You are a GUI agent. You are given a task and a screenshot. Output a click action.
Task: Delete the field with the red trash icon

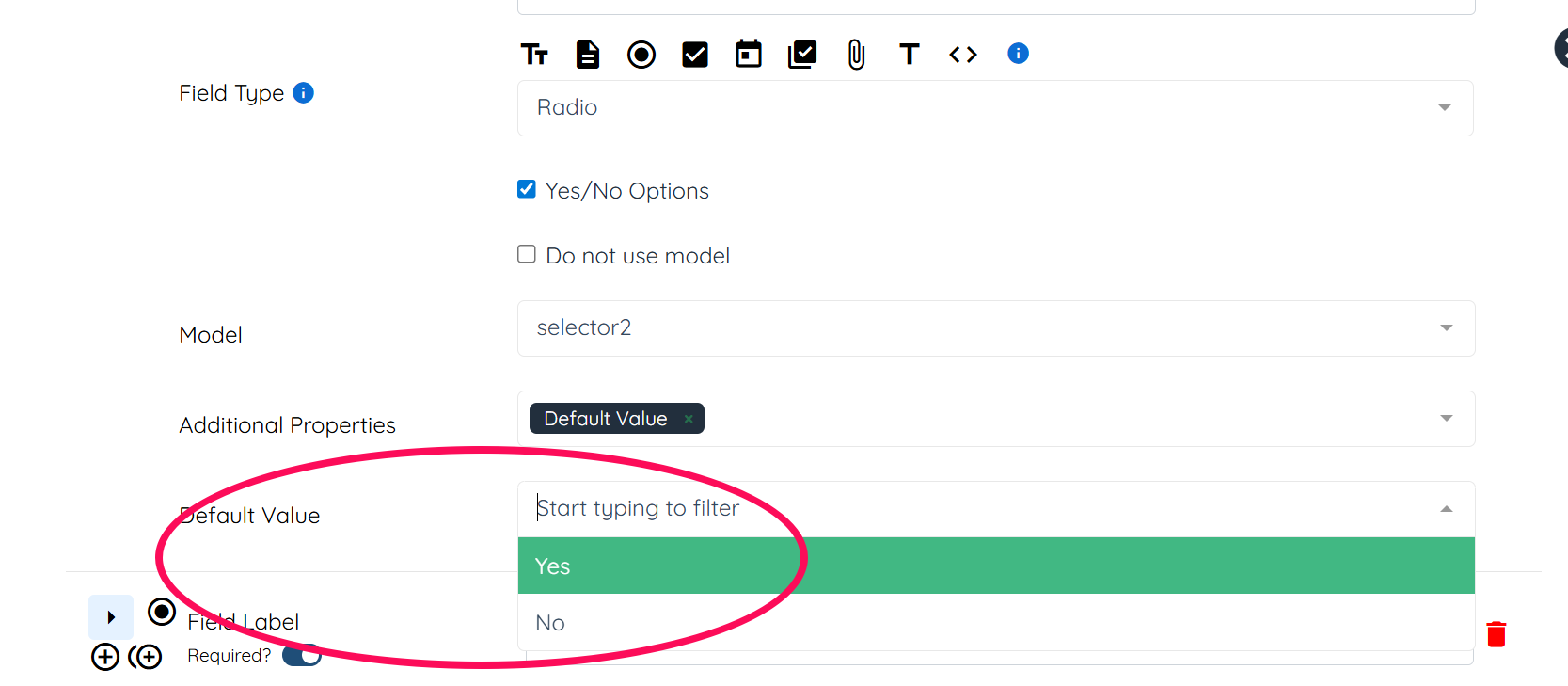coord(1496,634)
